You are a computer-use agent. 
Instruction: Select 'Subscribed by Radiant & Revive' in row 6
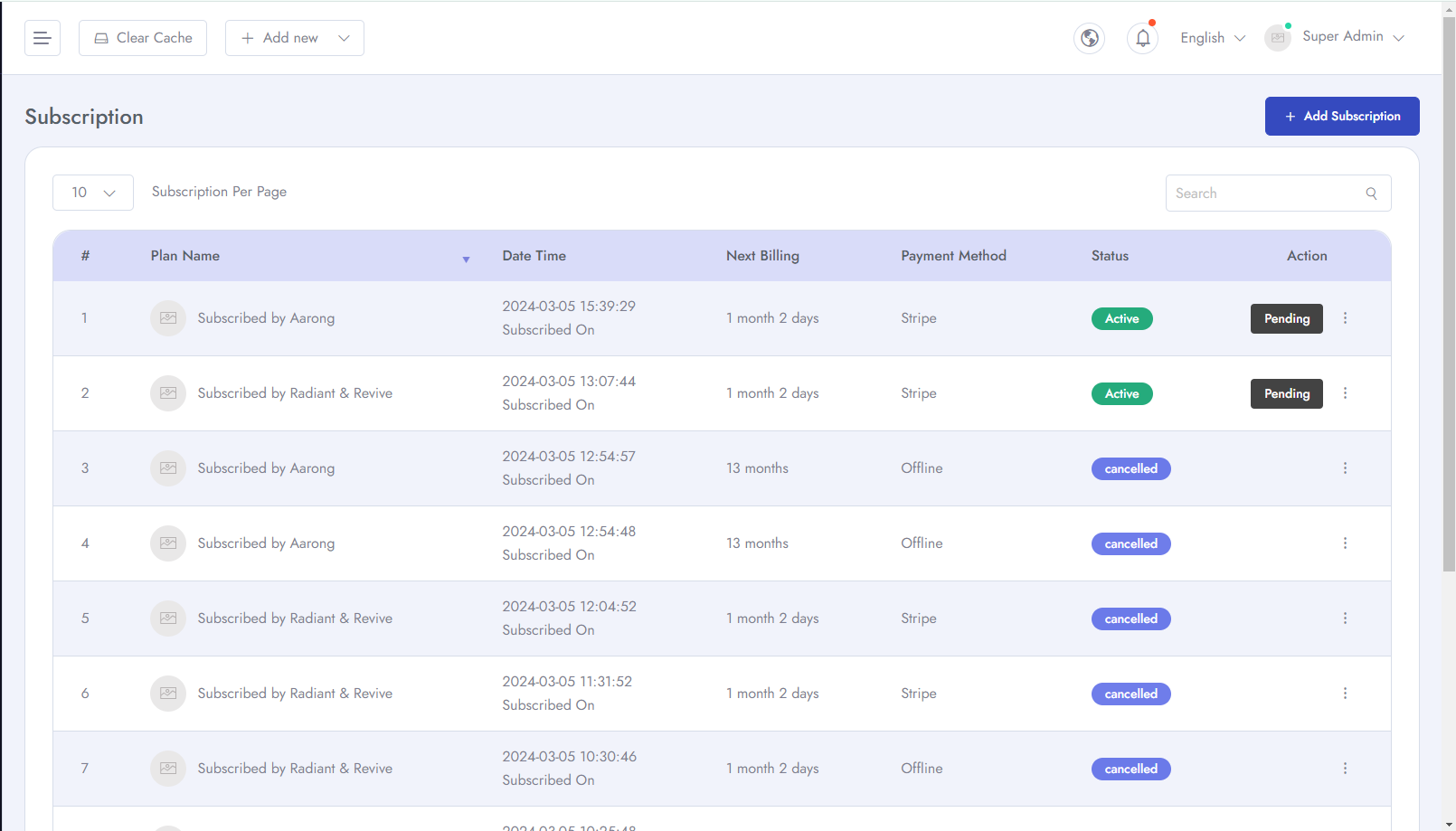pyautogui.click(x=295, y=694)
